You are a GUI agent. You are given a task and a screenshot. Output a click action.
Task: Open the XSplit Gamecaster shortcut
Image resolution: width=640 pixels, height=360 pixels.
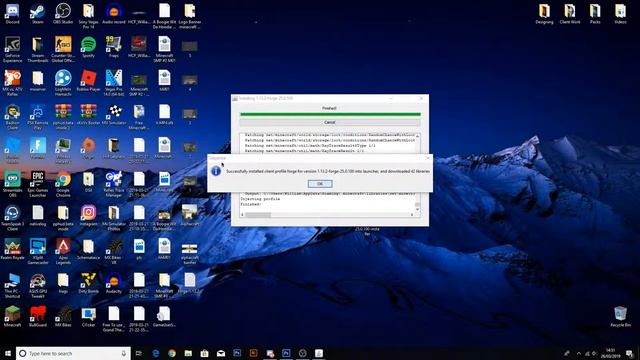38,251
